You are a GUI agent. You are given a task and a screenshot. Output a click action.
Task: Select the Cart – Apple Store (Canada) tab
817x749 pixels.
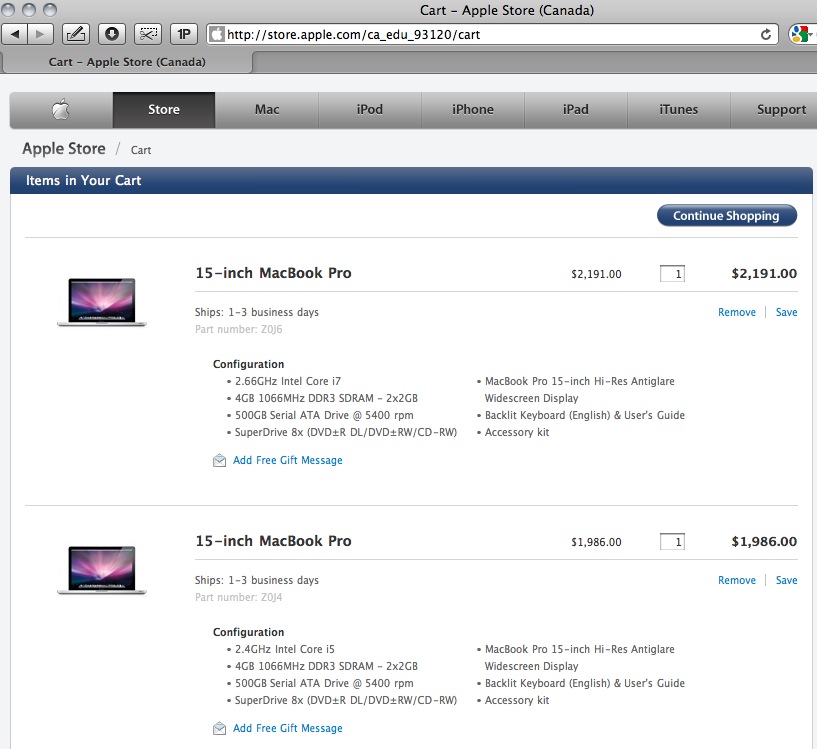click(x=127, y=62)
